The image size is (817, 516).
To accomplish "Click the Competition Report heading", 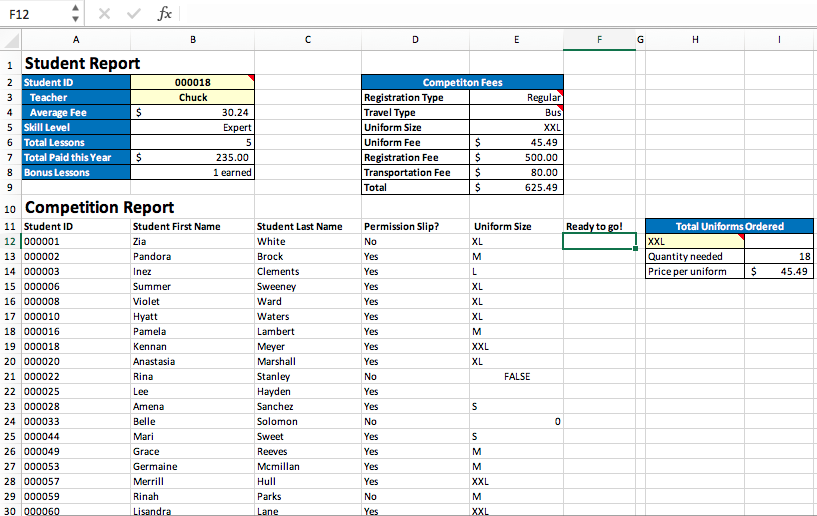I will coord(100,207).
